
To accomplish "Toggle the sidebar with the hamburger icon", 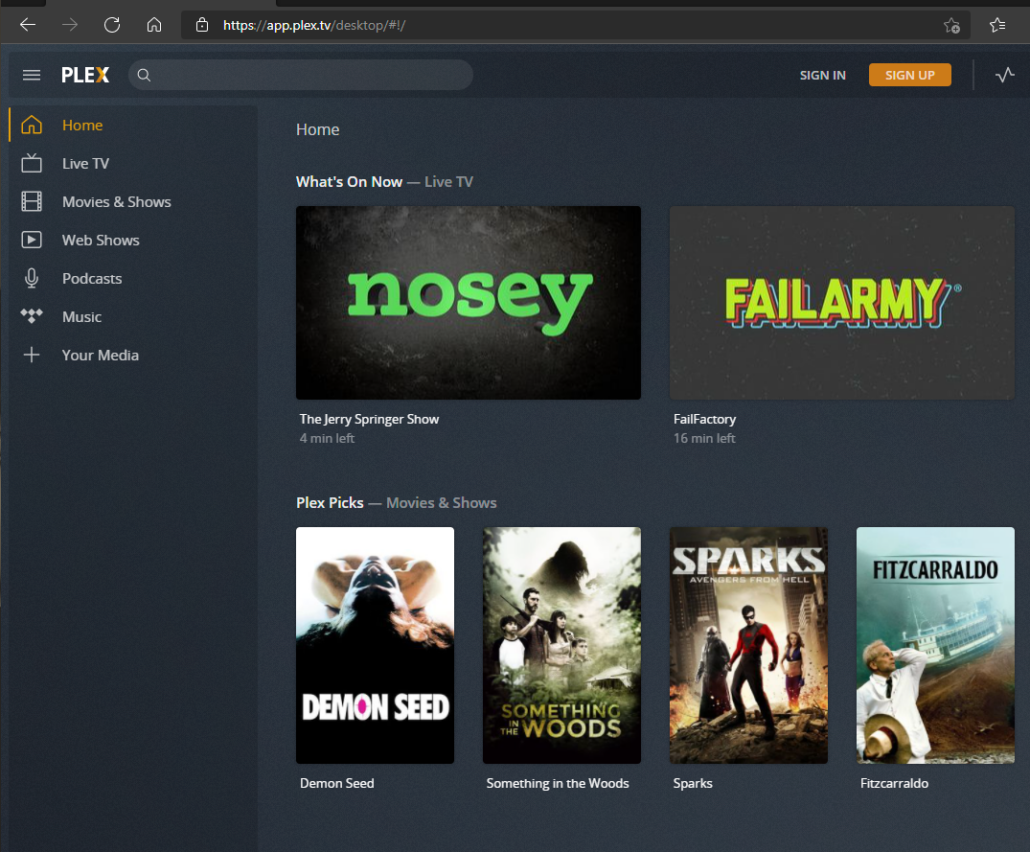I will coord(31,74).
